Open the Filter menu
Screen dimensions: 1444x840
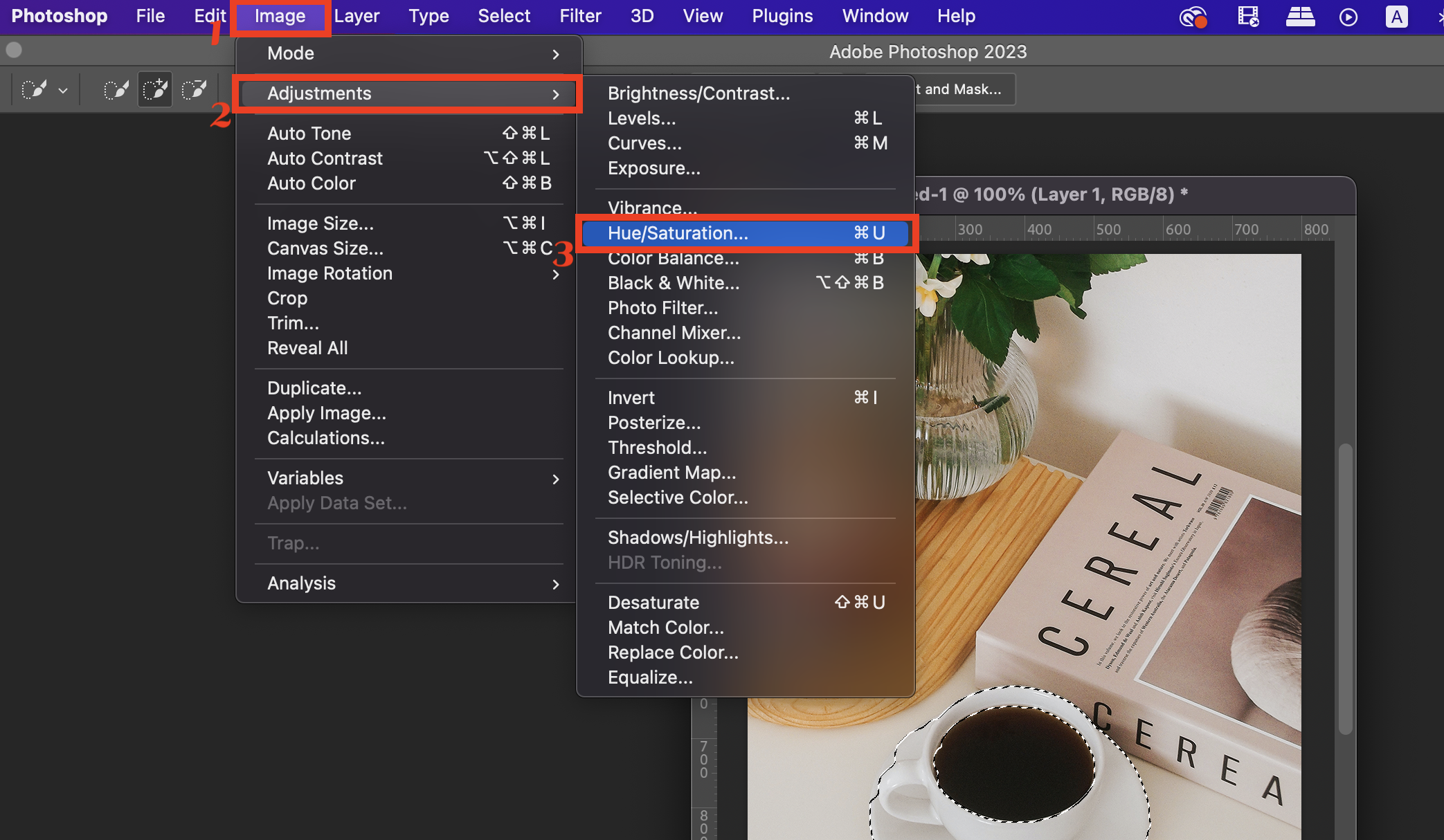[x=580, y=16]
